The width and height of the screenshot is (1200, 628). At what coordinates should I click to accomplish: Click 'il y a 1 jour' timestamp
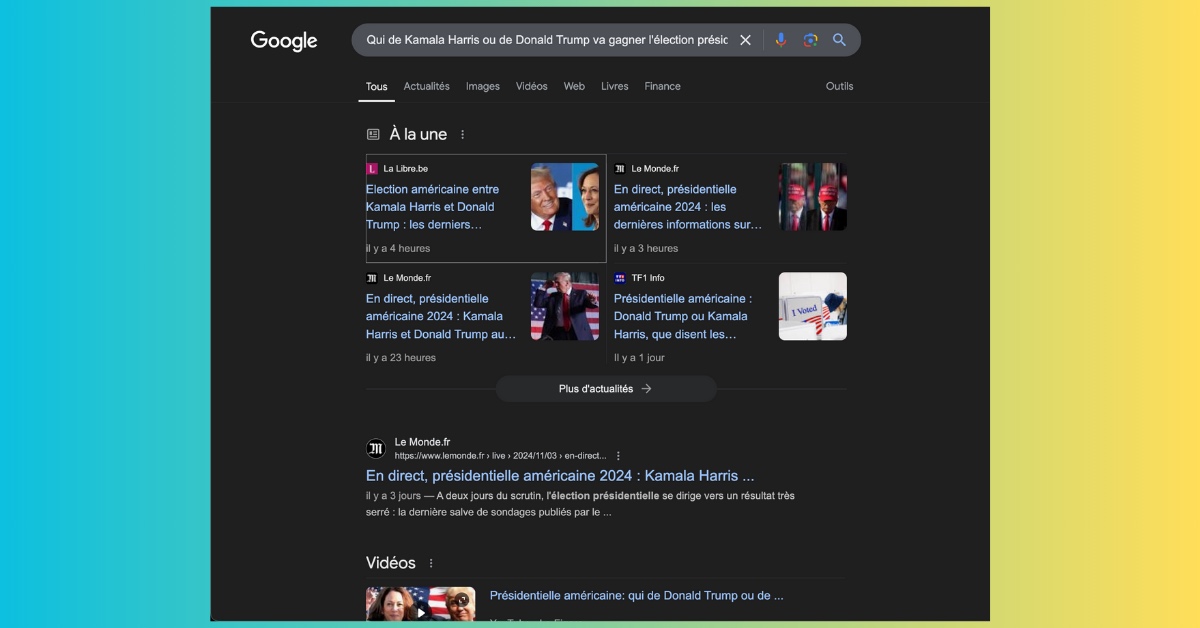pyautogui.click(x=639, y=358)
